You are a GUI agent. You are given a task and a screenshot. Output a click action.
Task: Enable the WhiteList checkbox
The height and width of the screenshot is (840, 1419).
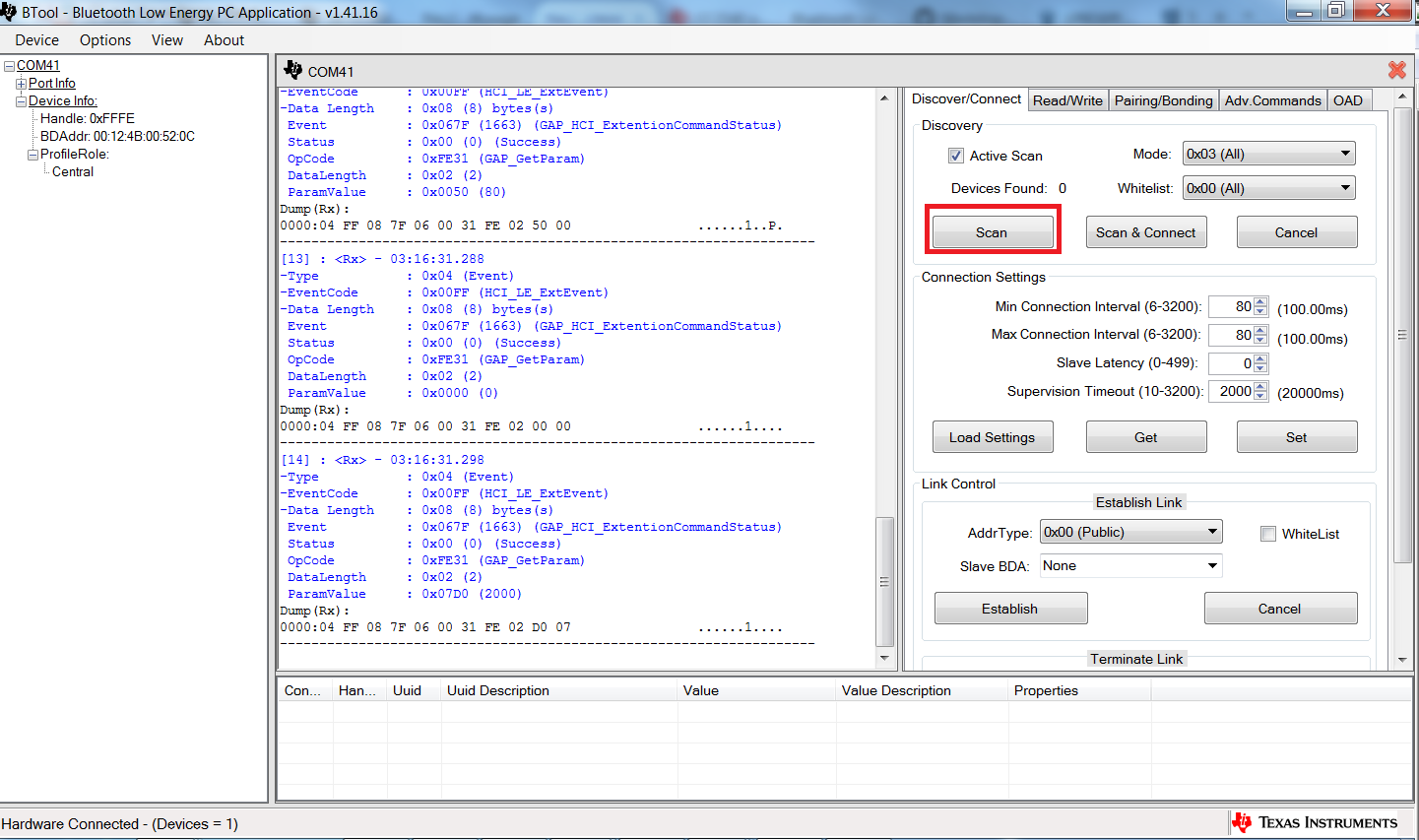tap(1268, 534)
